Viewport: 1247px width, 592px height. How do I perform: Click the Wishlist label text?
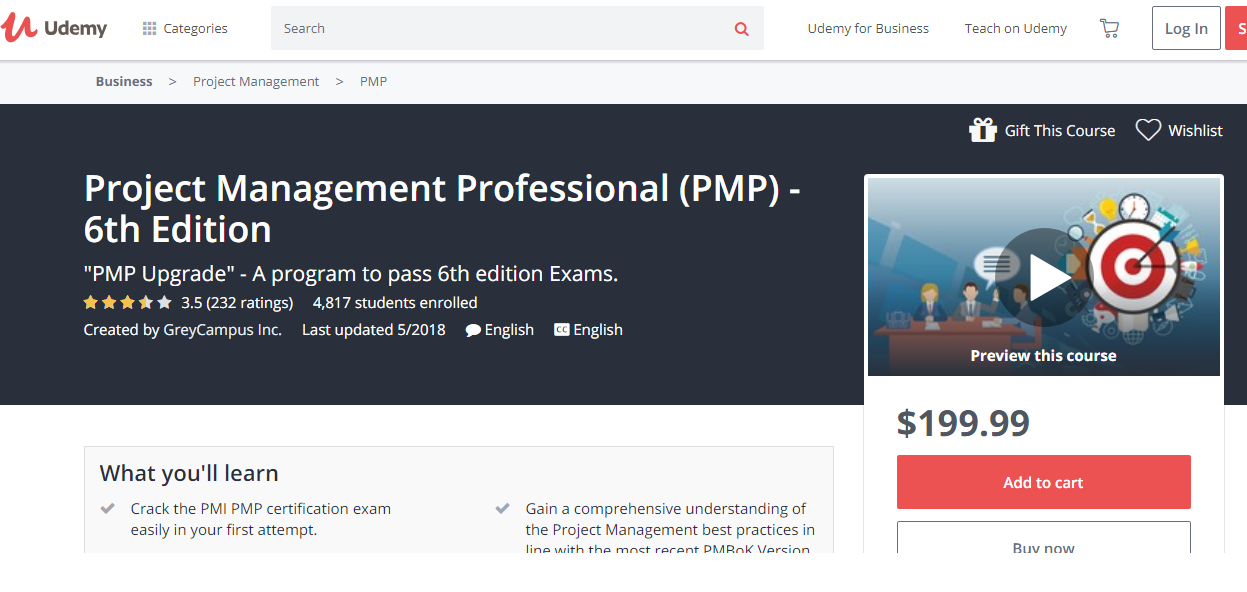point(1195,130)
